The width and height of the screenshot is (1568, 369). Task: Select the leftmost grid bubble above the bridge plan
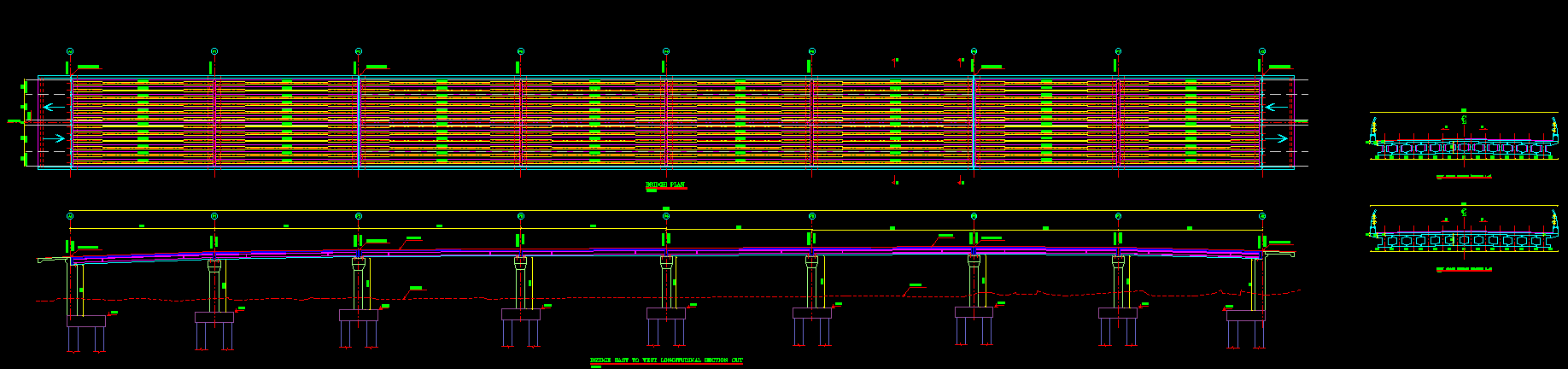(x=70, y=51)
